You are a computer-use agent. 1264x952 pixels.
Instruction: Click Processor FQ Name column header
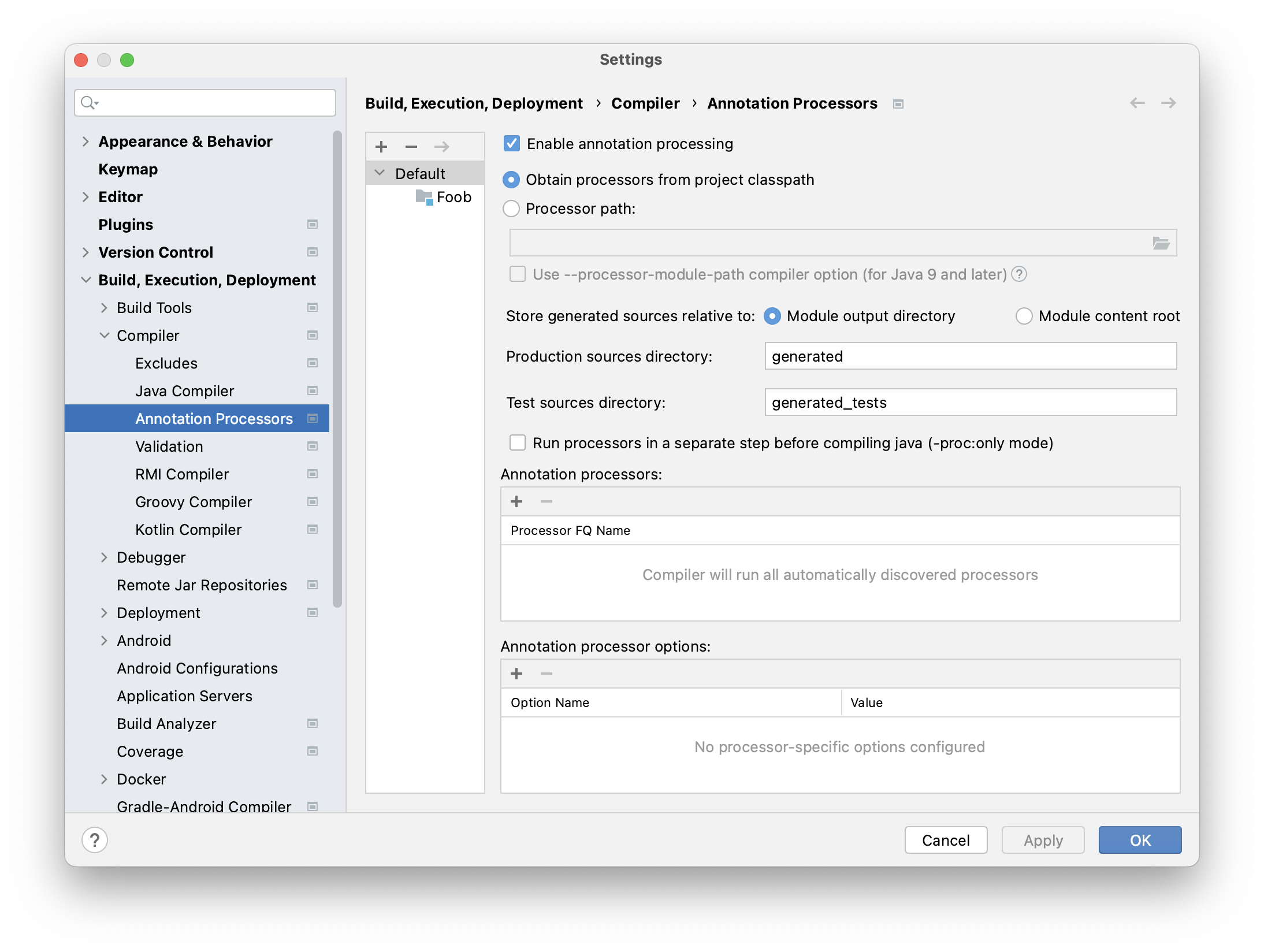(841, 530)
